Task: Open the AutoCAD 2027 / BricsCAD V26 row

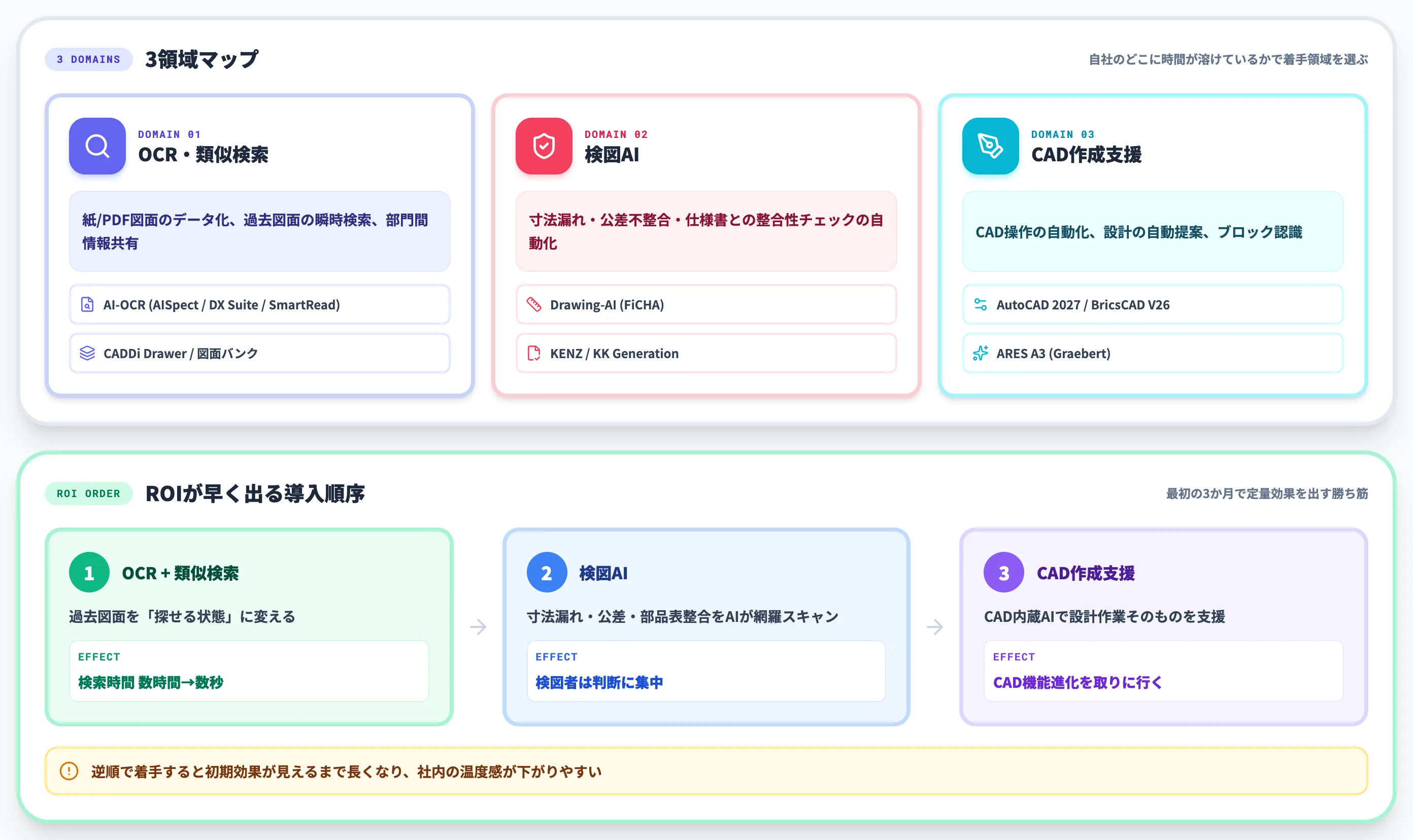Action: pos(1153,304)
